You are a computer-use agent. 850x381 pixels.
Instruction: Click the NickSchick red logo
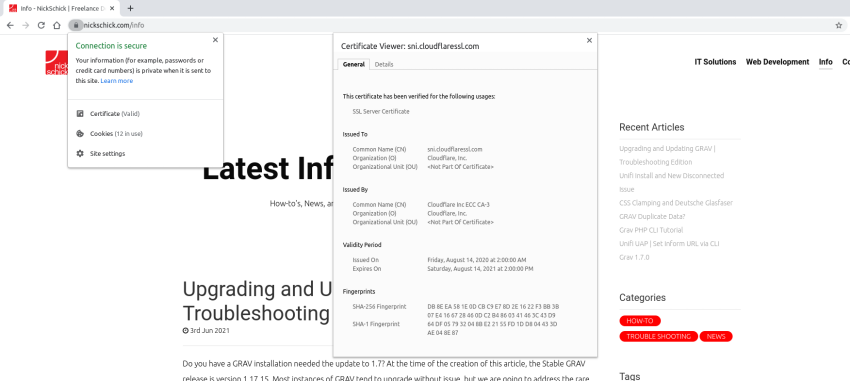[56, 62]
